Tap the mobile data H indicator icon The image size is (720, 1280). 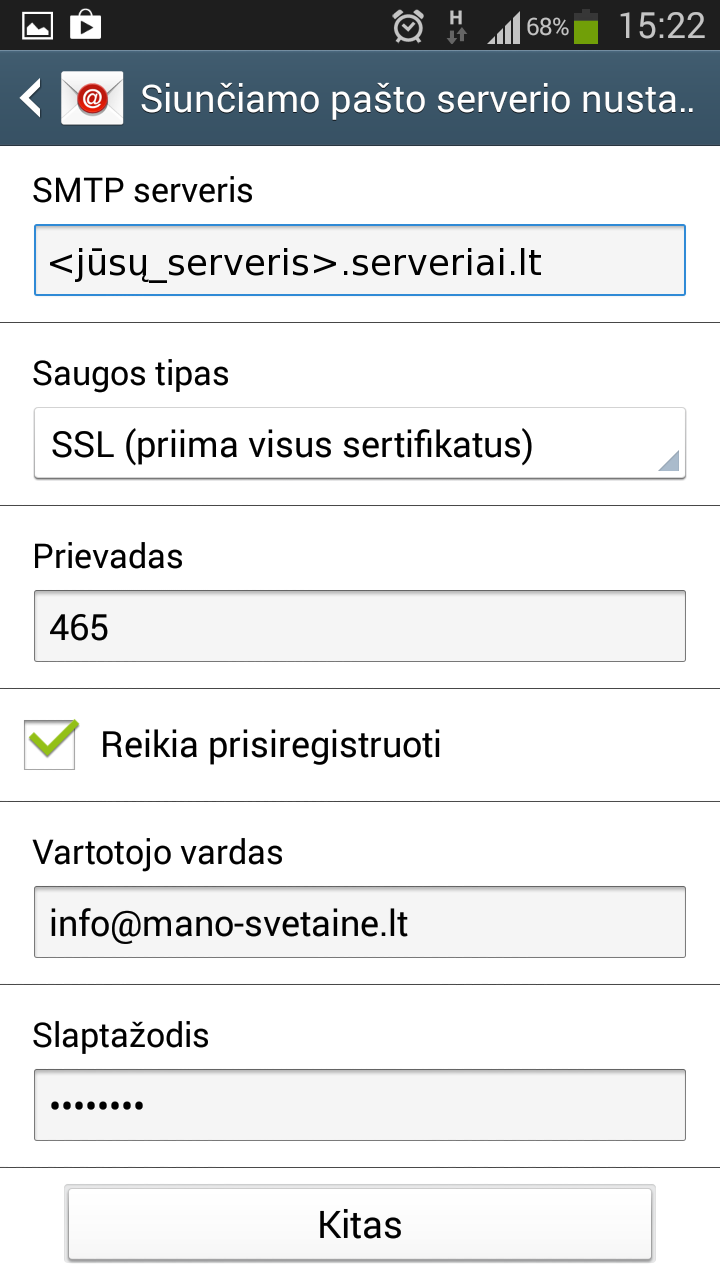[x=456, y=27]
